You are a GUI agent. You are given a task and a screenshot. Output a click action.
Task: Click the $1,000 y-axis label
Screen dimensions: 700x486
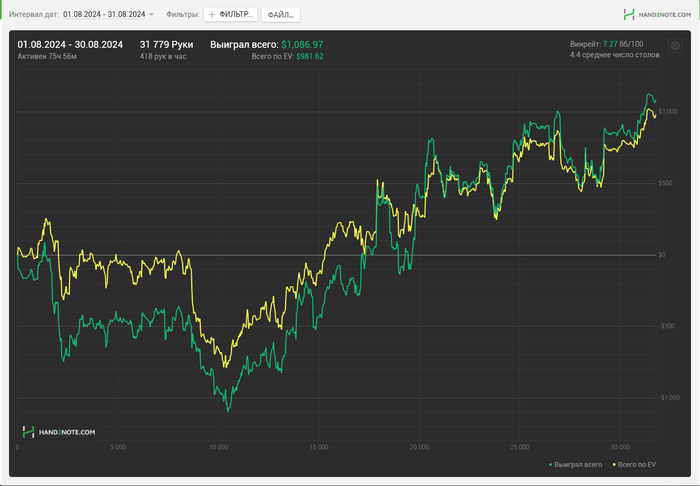point(667,112)
